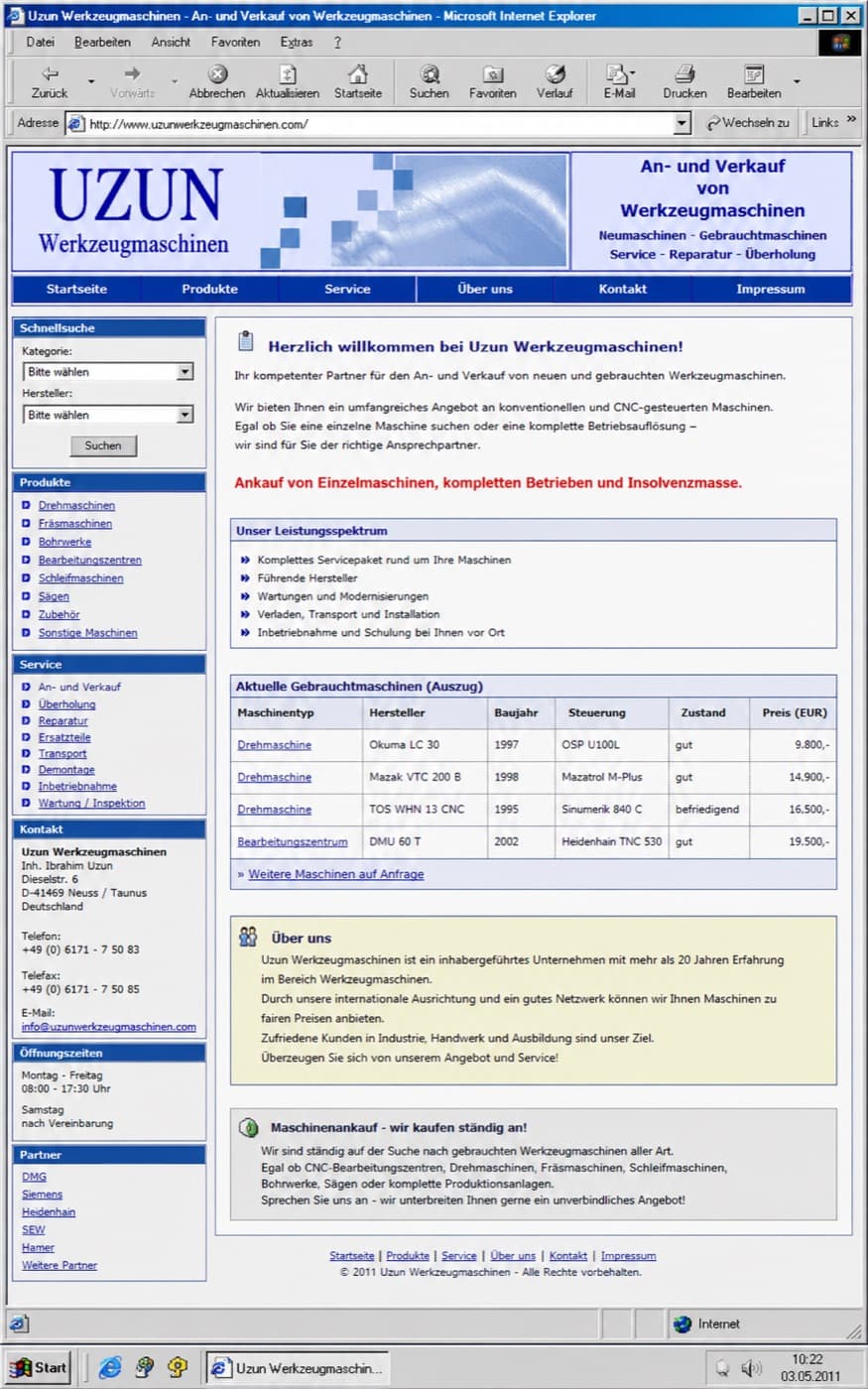Click clipboard icon beside Herzlich willkommen heading
The width and height of the screenshot is (868, 1389).
click(x=246, y=342)
